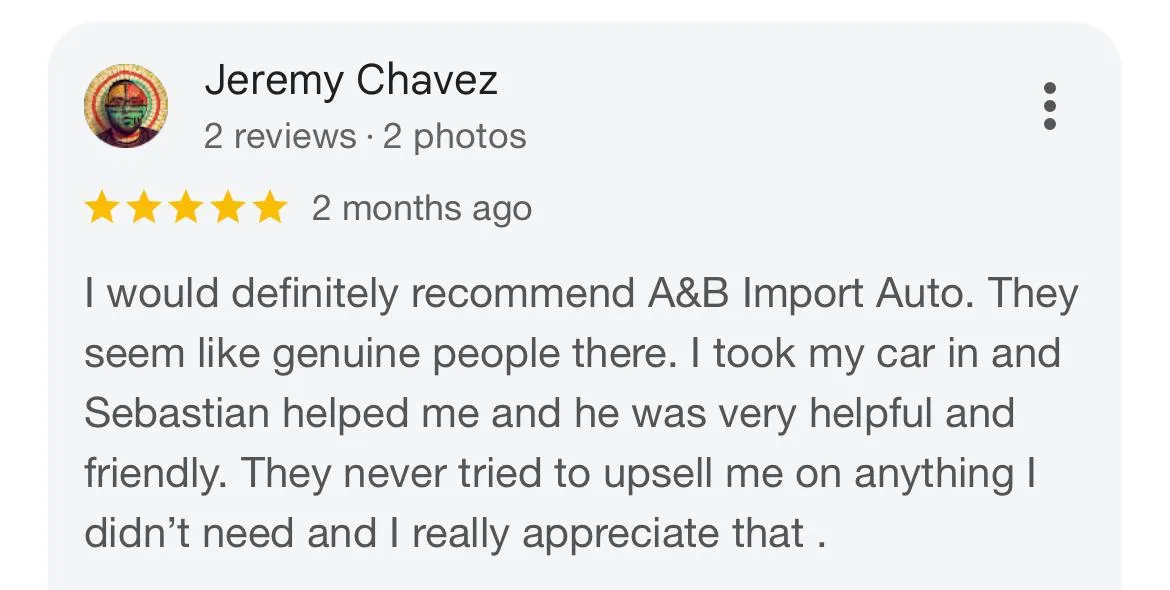Screen dimensions: 1170x590
Task: Click the word "genuine" in the review
Action: pos(345,355)
